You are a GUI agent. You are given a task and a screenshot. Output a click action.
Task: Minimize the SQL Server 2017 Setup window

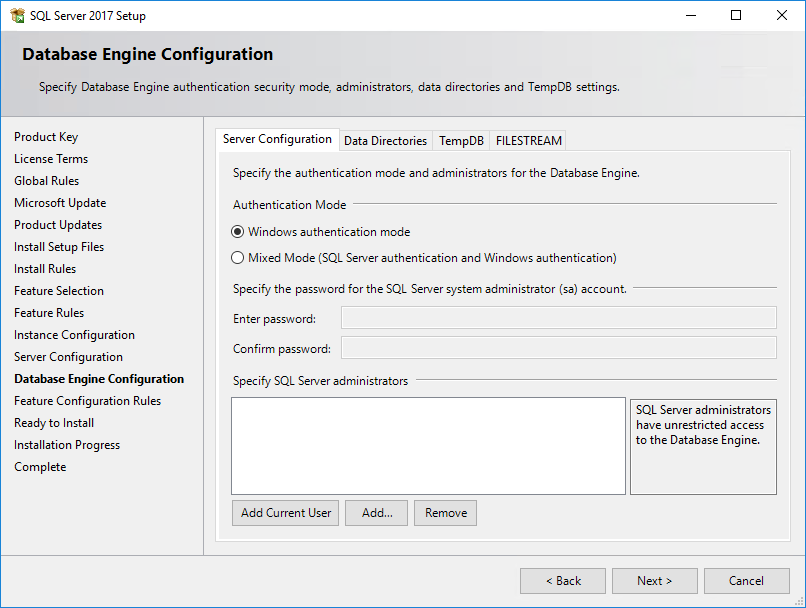691,15
